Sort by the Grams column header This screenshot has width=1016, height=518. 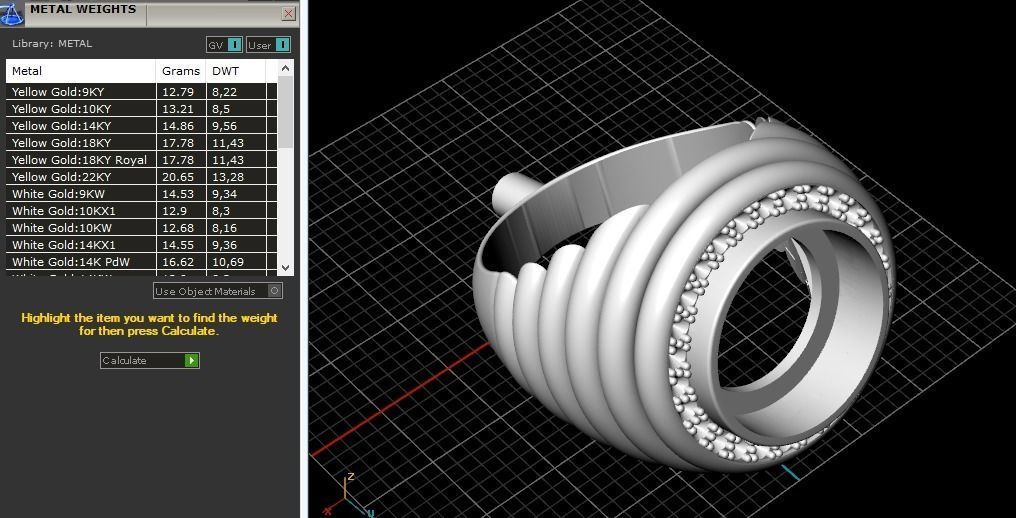click(x=181, y=71)
